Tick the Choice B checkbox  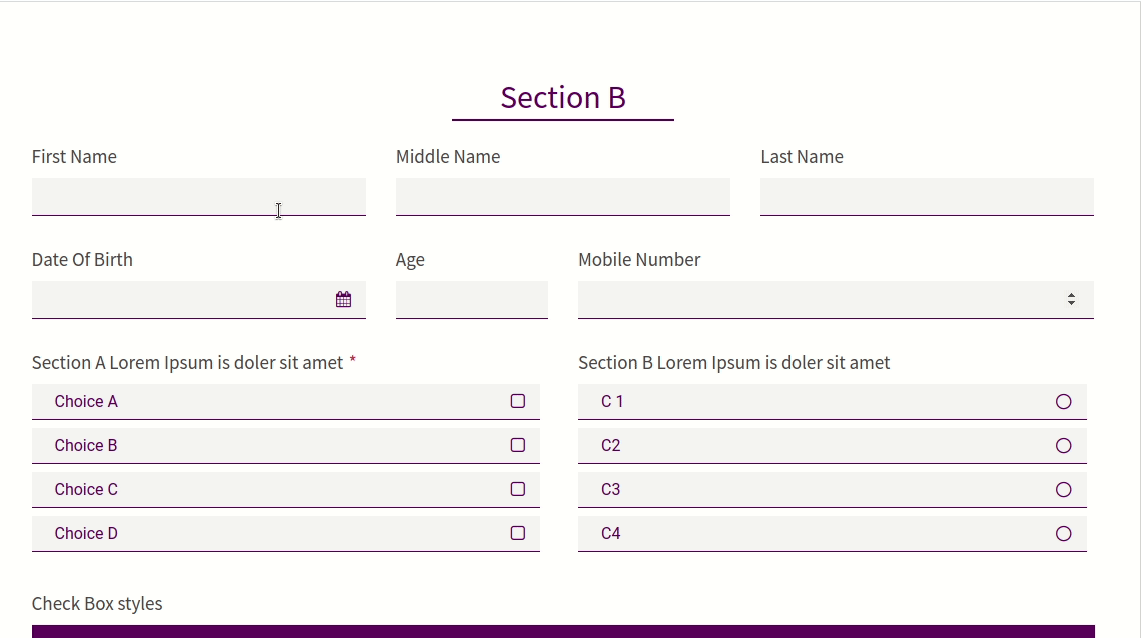pyautogui.click(x=517, y=445)
